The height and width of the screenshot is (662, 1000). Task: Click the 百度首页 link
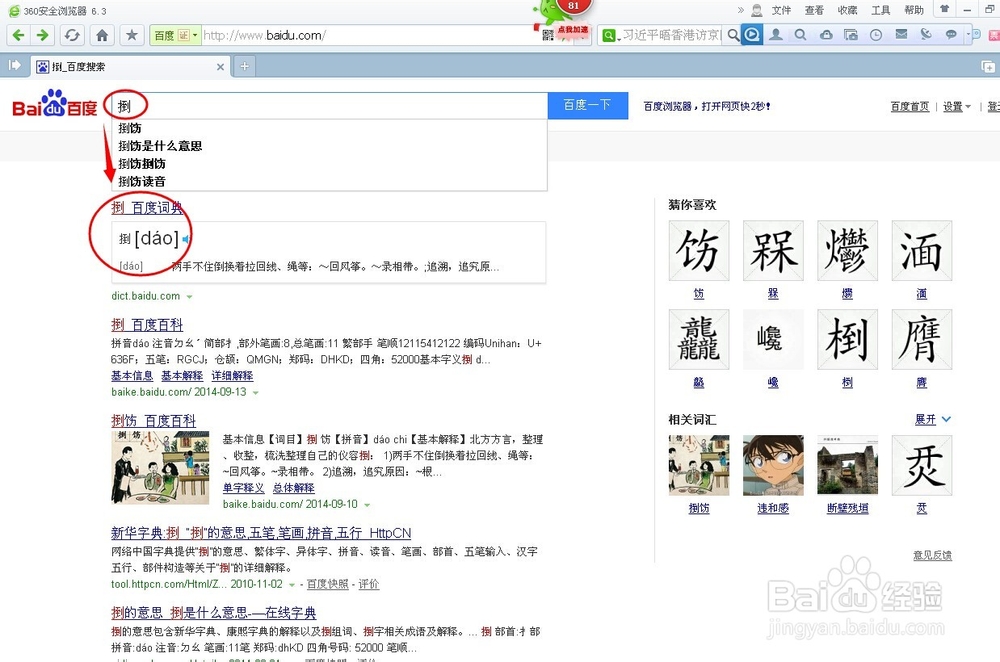pos(909,107)
